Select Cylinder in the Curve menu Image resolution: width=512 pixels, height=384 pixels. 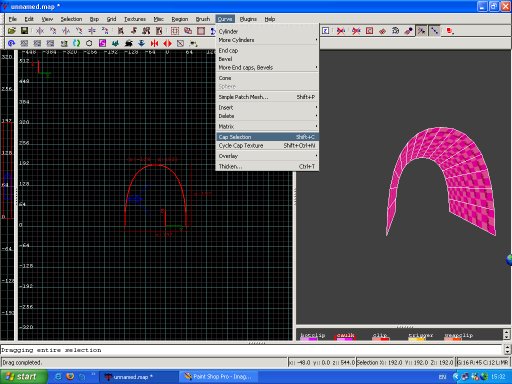[x=267, y=31]
